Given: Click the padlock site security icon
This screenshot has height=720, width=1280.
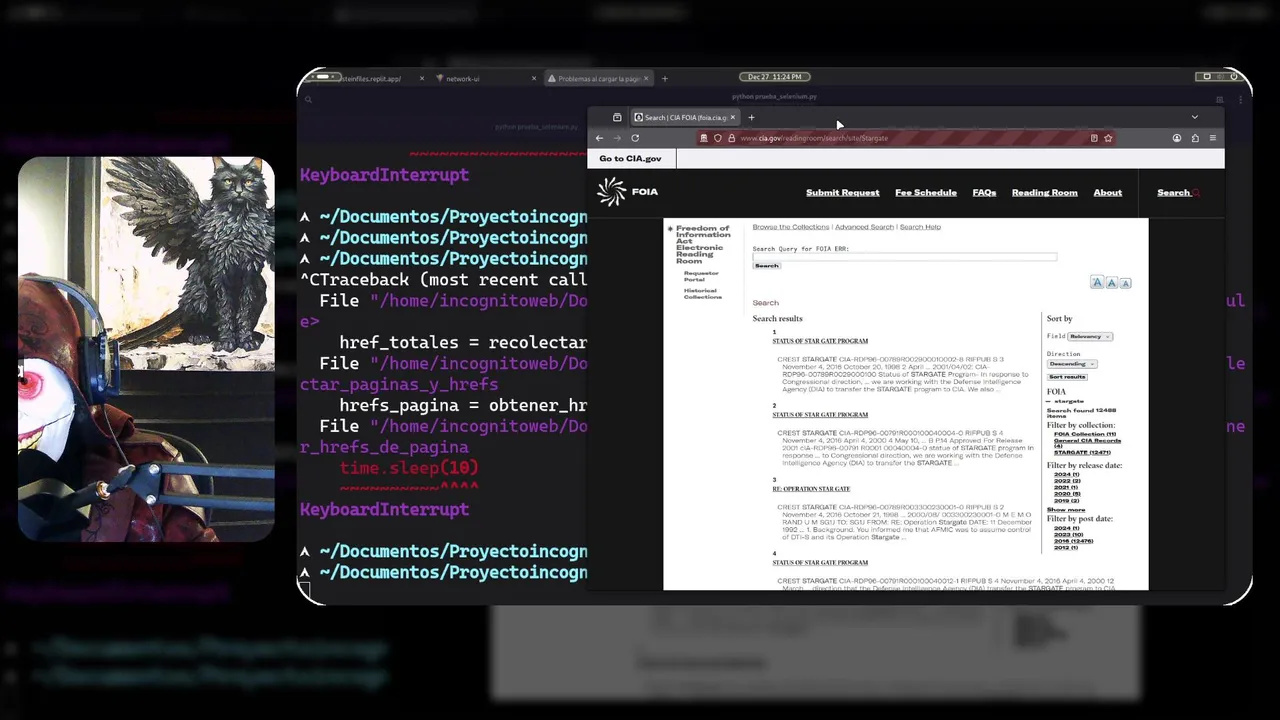Looking at the screenshot, I should pos(731,138).
